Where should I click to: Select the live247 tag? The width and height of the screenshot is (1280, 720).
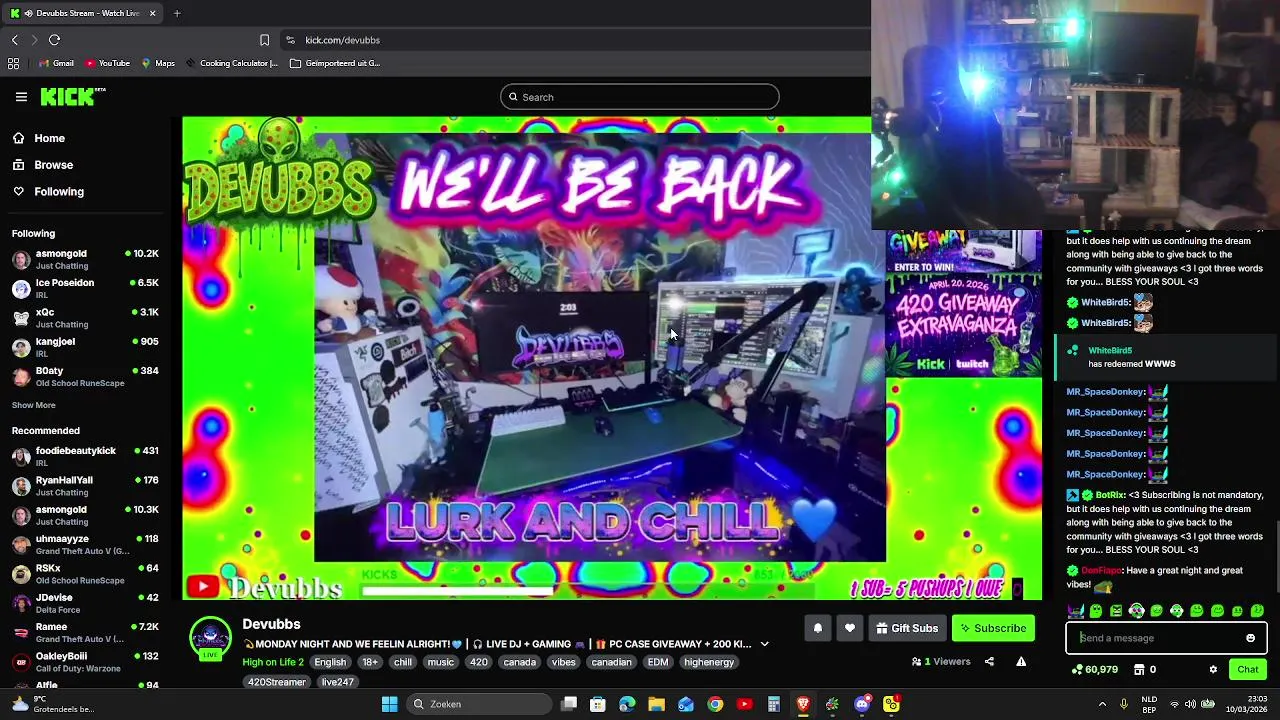coord(337,682)
